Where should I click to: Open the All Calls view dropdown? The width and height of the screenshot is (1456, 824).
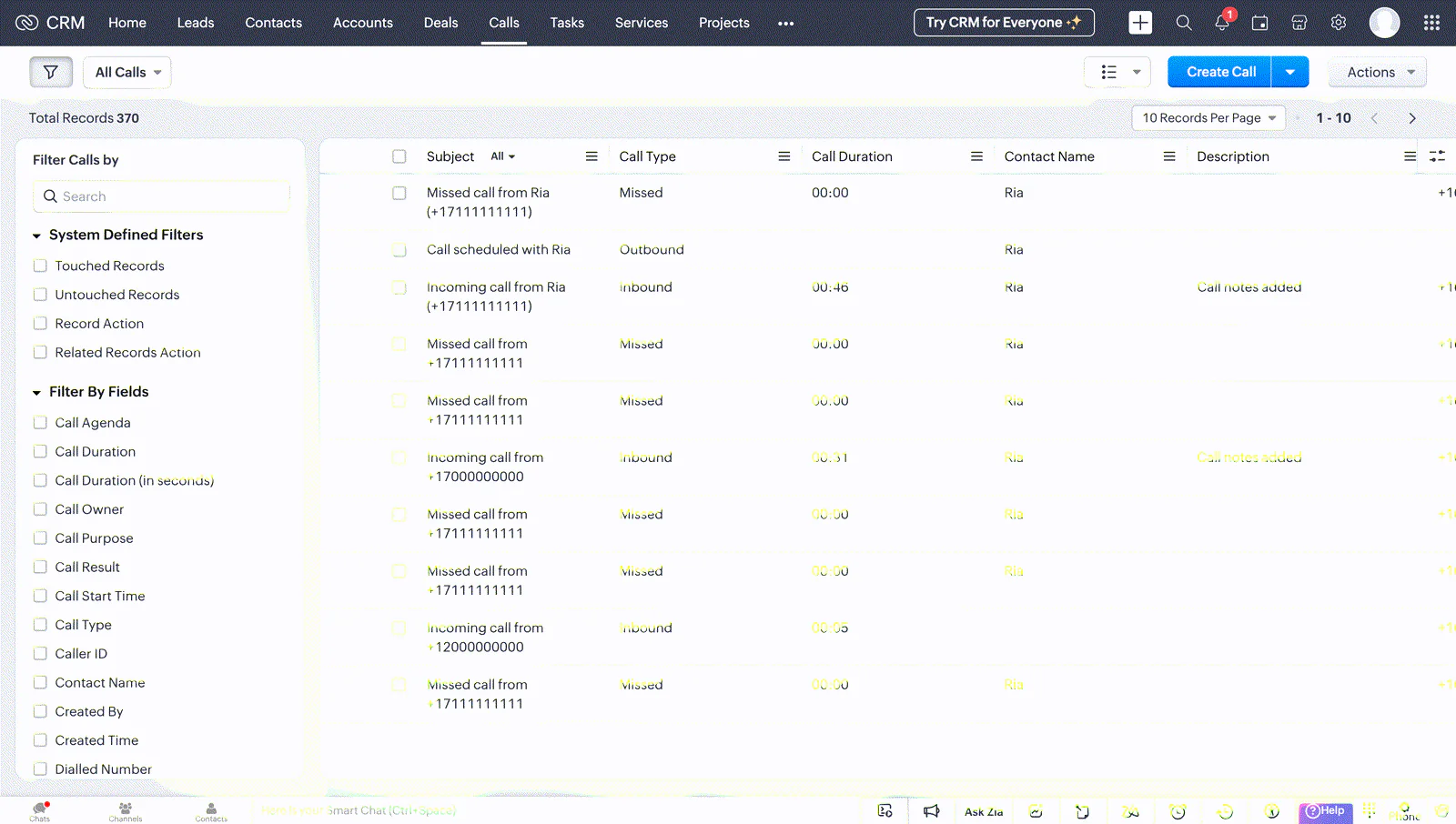(x=127, y=72)
